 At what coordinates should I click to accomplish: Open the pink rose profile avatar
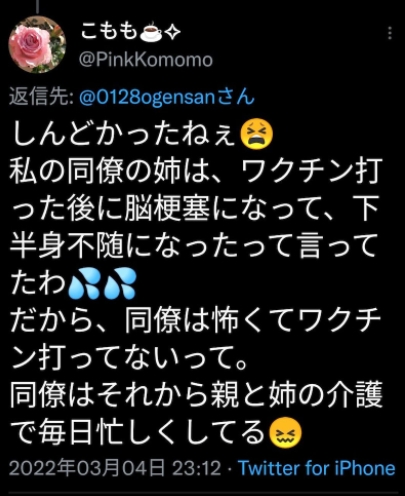[x=37, y=44]
